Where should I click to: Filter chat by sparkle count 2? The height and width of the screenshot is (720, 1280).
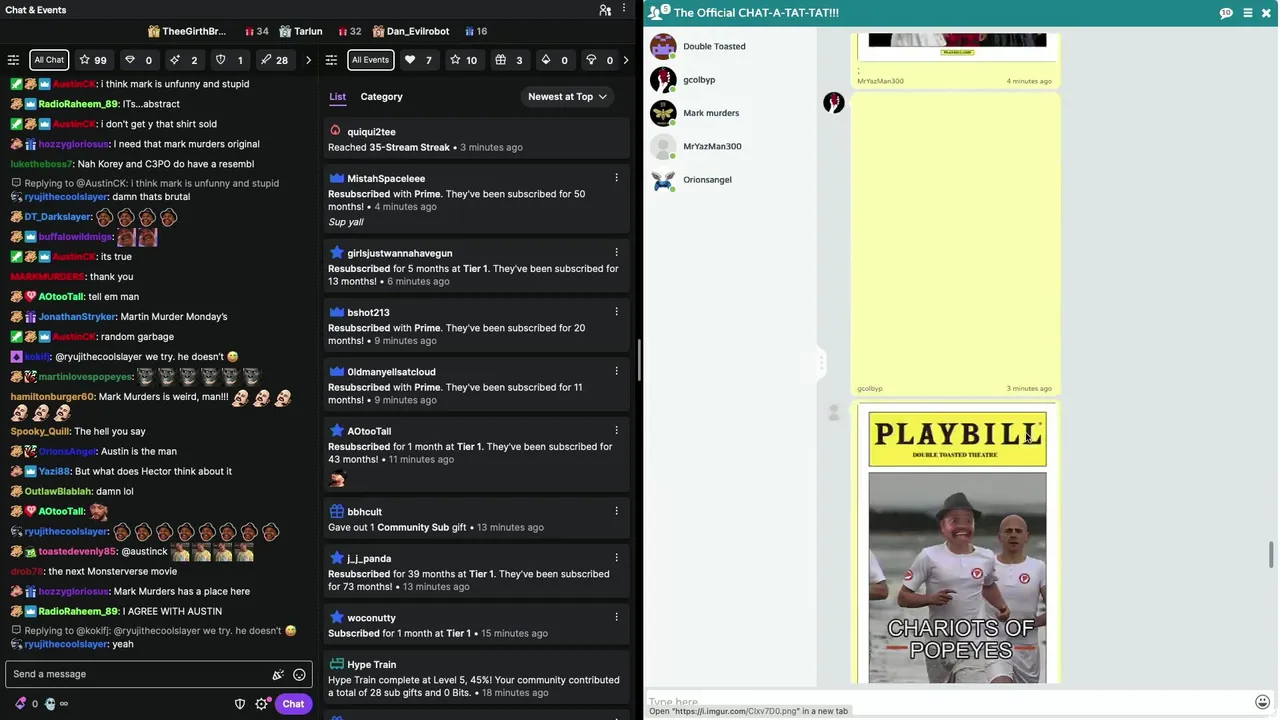pos(185,60)
